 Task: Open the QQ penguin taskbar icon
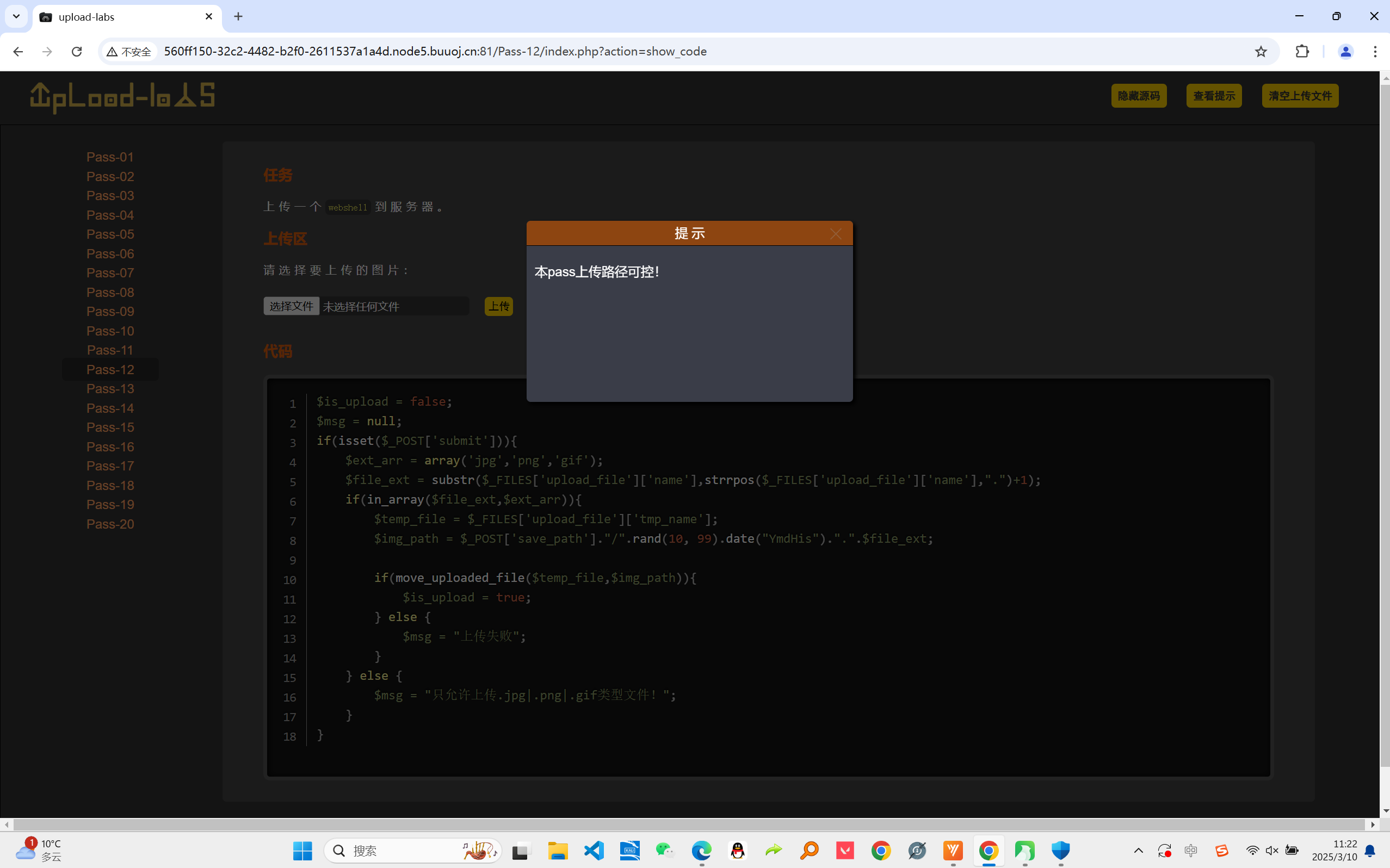click(738, 850)
